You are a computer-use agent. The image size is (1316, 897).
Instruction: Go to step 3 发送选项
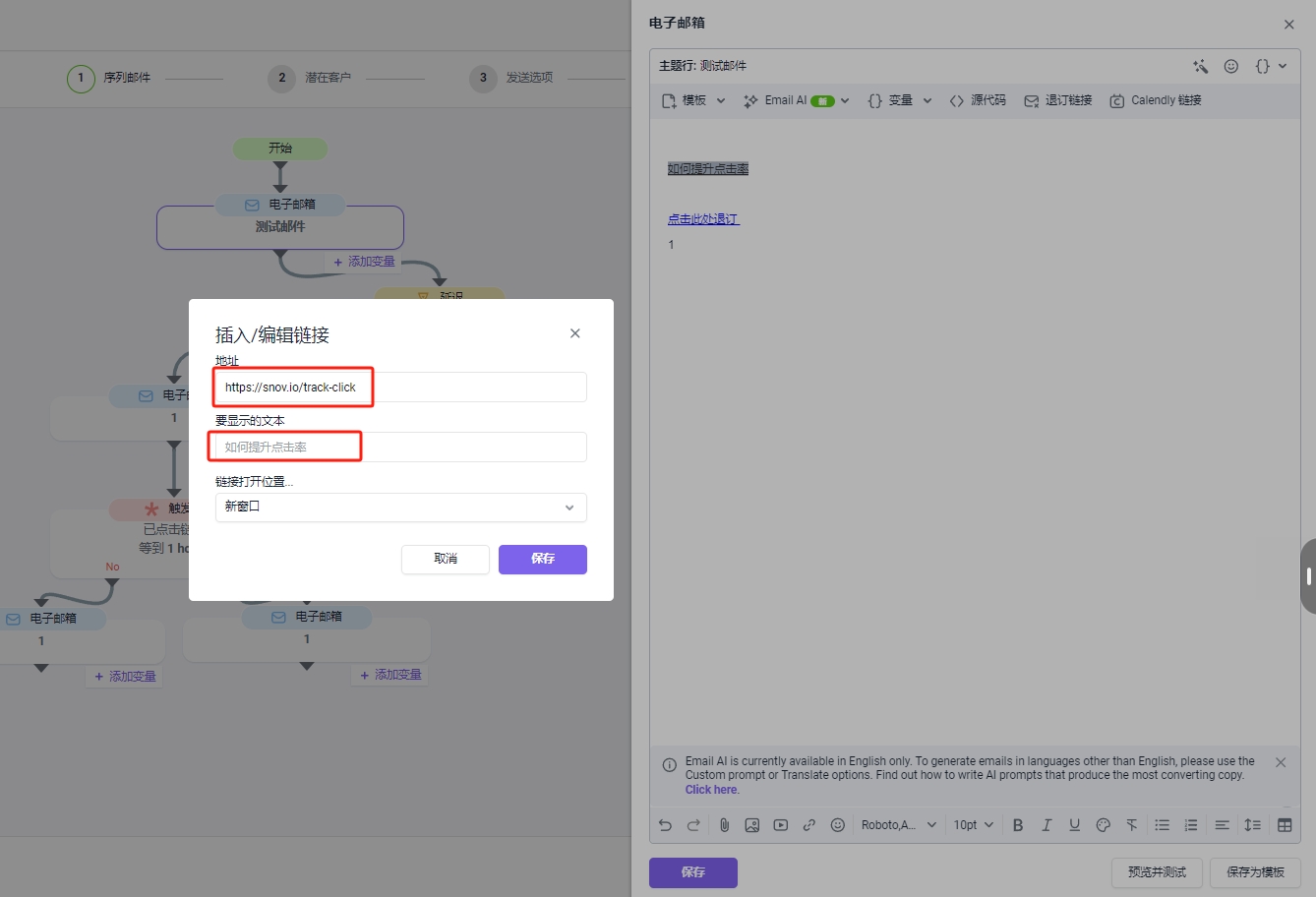tap(511, 78)
